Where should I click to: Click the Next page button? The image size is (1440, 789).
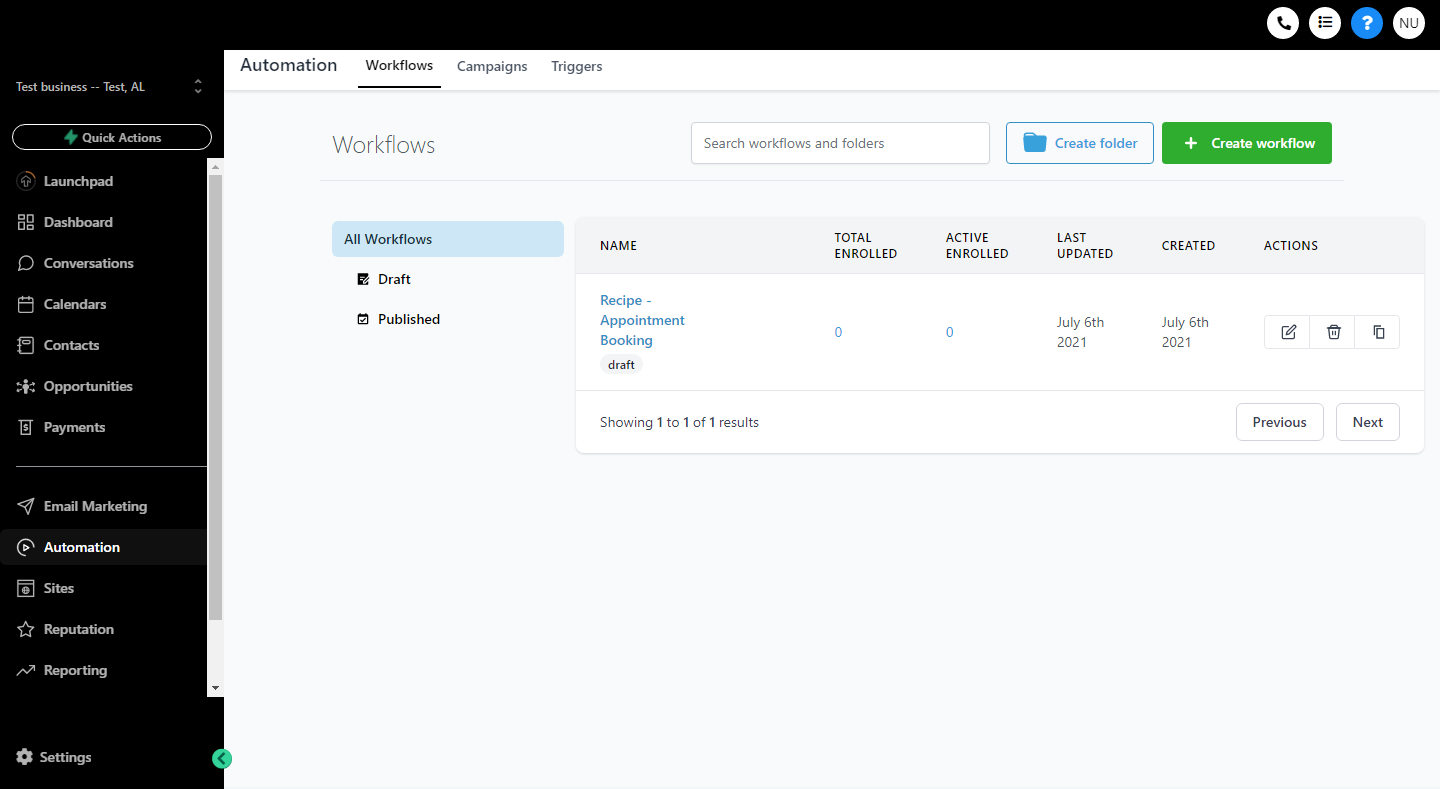[1368, 422]
